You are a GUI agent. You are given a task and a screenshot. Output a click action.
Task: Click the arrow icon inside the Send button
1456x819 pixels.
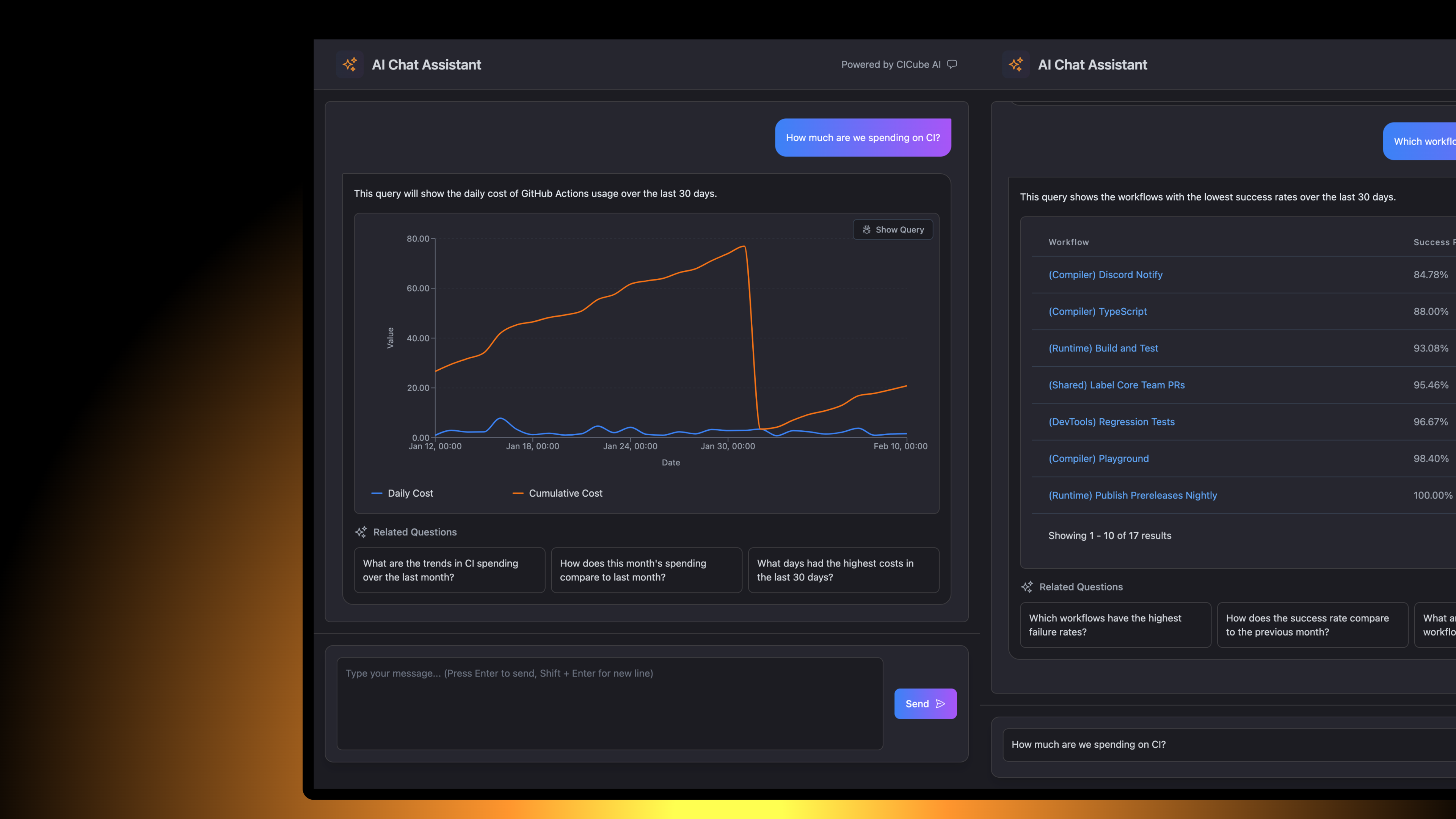pos(940,704)
